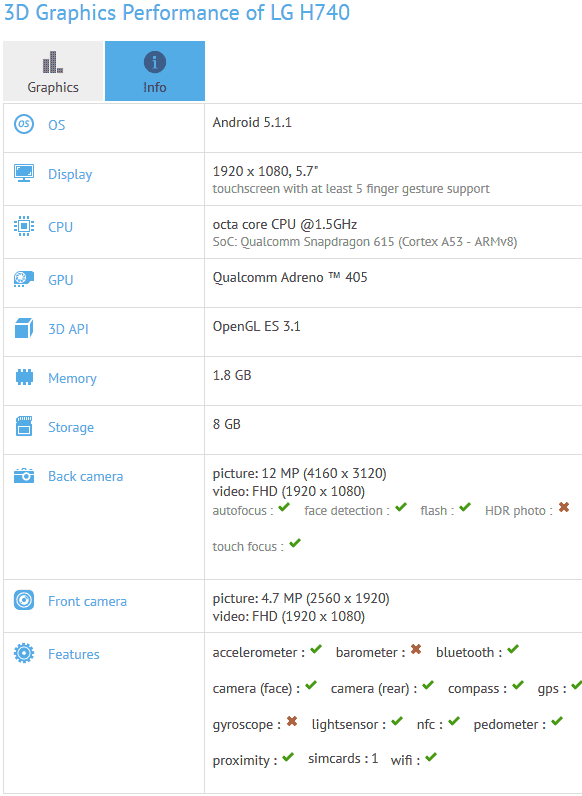Click the '8 GB' storage value
The height and width of the screenshot is (796, 582).
pos(226,424)
